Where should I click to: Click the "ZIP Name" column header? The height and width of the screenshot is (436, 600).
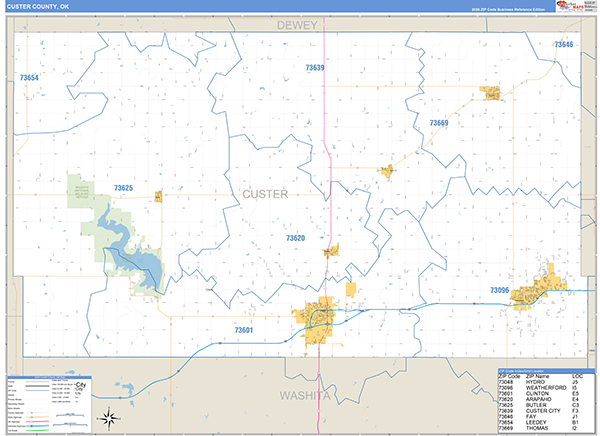538,376
